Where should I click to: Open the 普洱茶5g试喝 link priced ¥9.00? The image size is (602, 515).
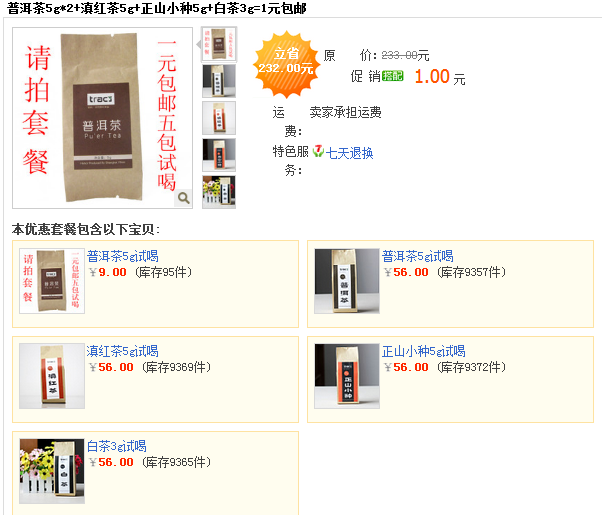point(122,256)
